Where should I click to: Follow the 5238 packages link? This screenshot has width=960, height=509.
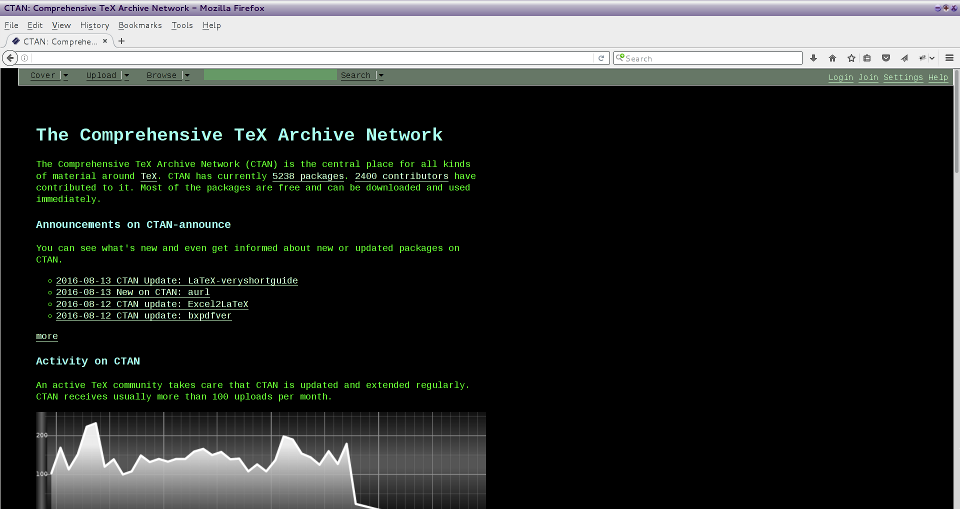[x=308, y=176]
